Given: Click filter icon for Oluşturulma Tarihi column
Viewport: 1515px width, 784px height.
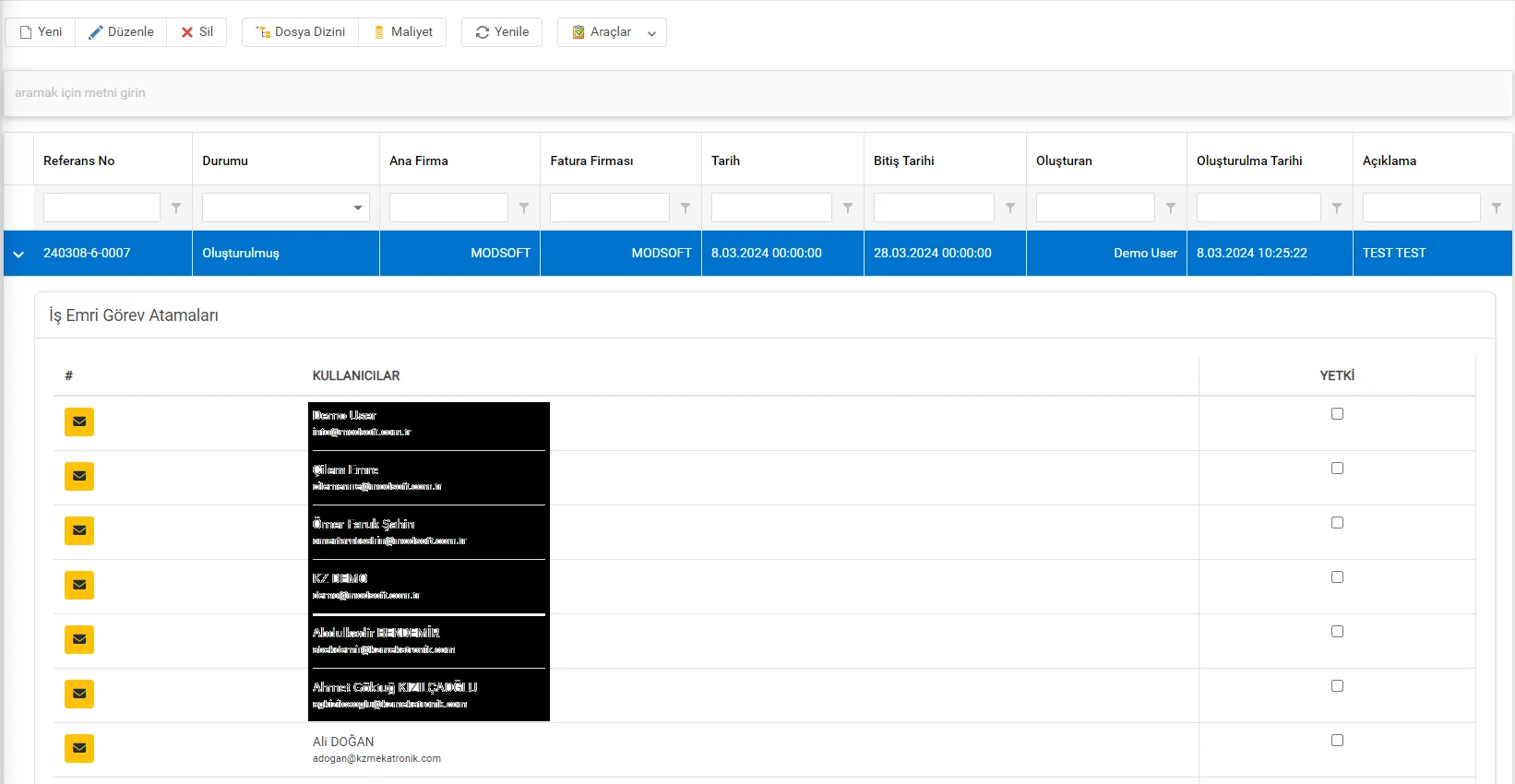Looking at the screenshot, I should click(1337, 208).
